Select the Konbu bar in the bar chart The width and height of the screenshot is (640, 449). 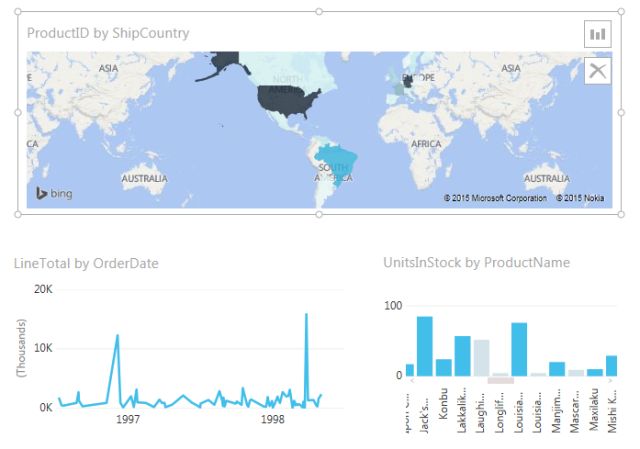click(443, 367)
